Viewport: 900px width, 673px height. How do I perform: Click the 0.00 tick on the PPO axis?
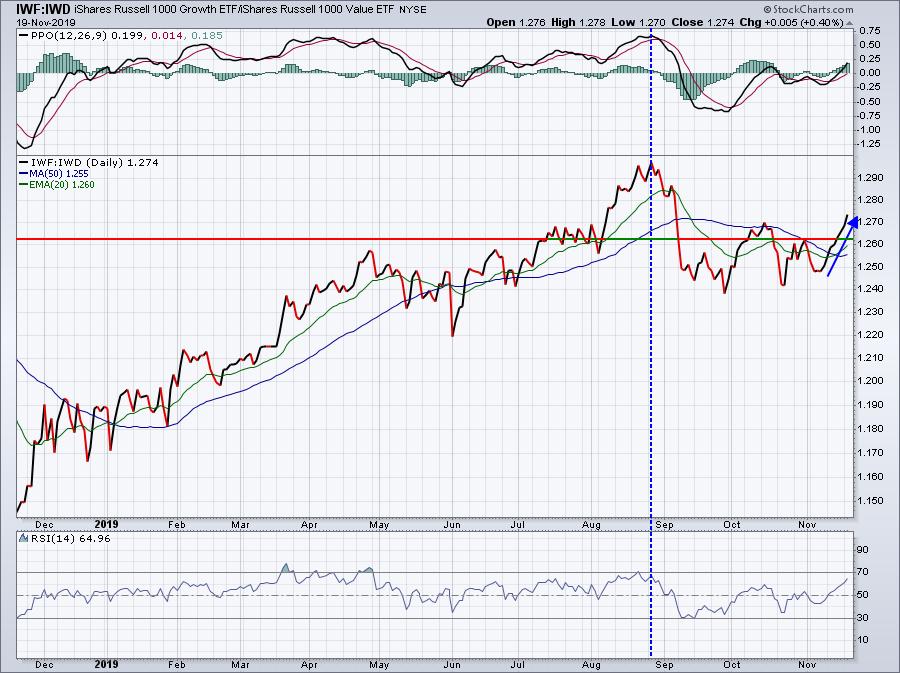coord(869,73)
